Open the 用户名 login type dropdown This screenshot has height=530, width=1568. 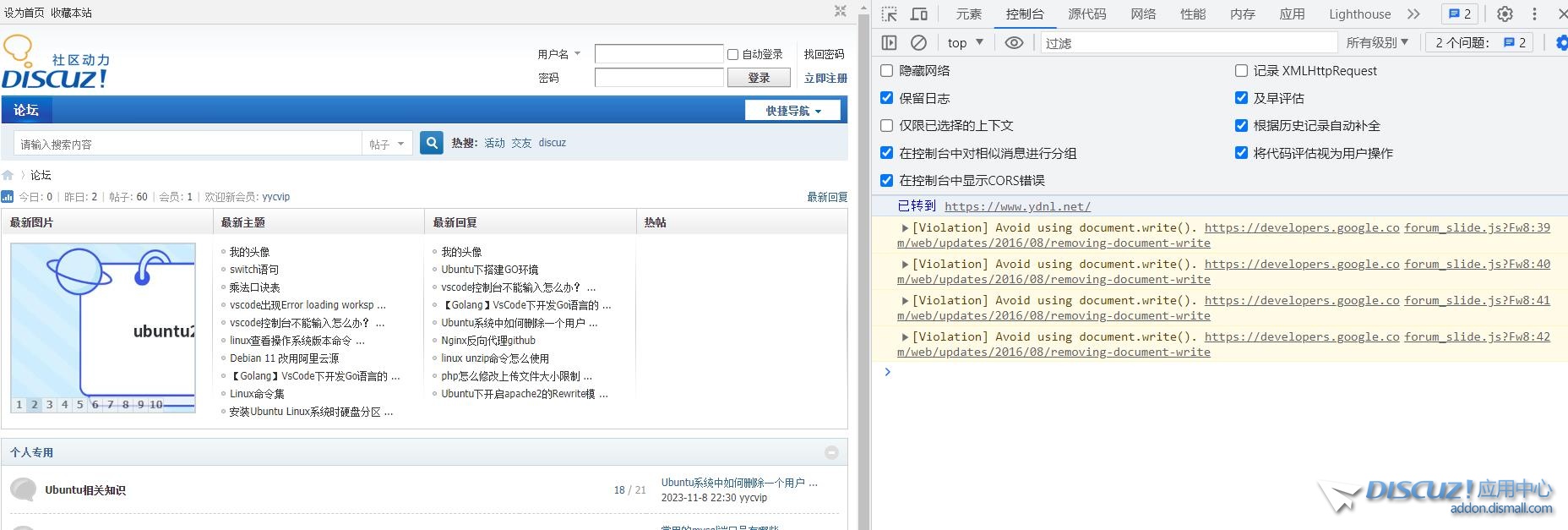point(560,54)
